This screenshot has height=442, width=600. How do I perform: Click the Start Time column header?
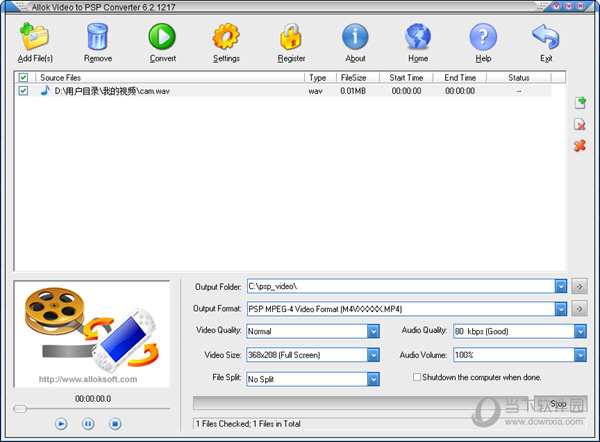coord(406,78)
